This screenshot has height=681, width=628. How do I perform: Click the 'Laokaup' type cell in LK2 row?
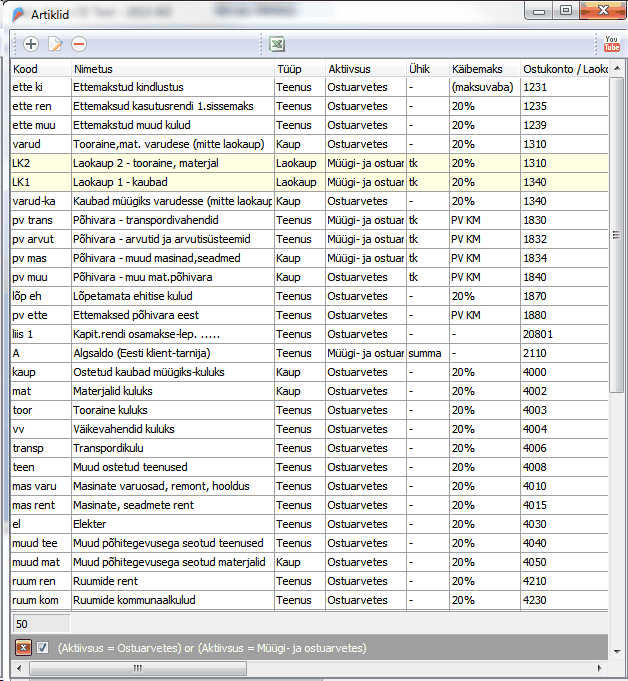[300, 163]
